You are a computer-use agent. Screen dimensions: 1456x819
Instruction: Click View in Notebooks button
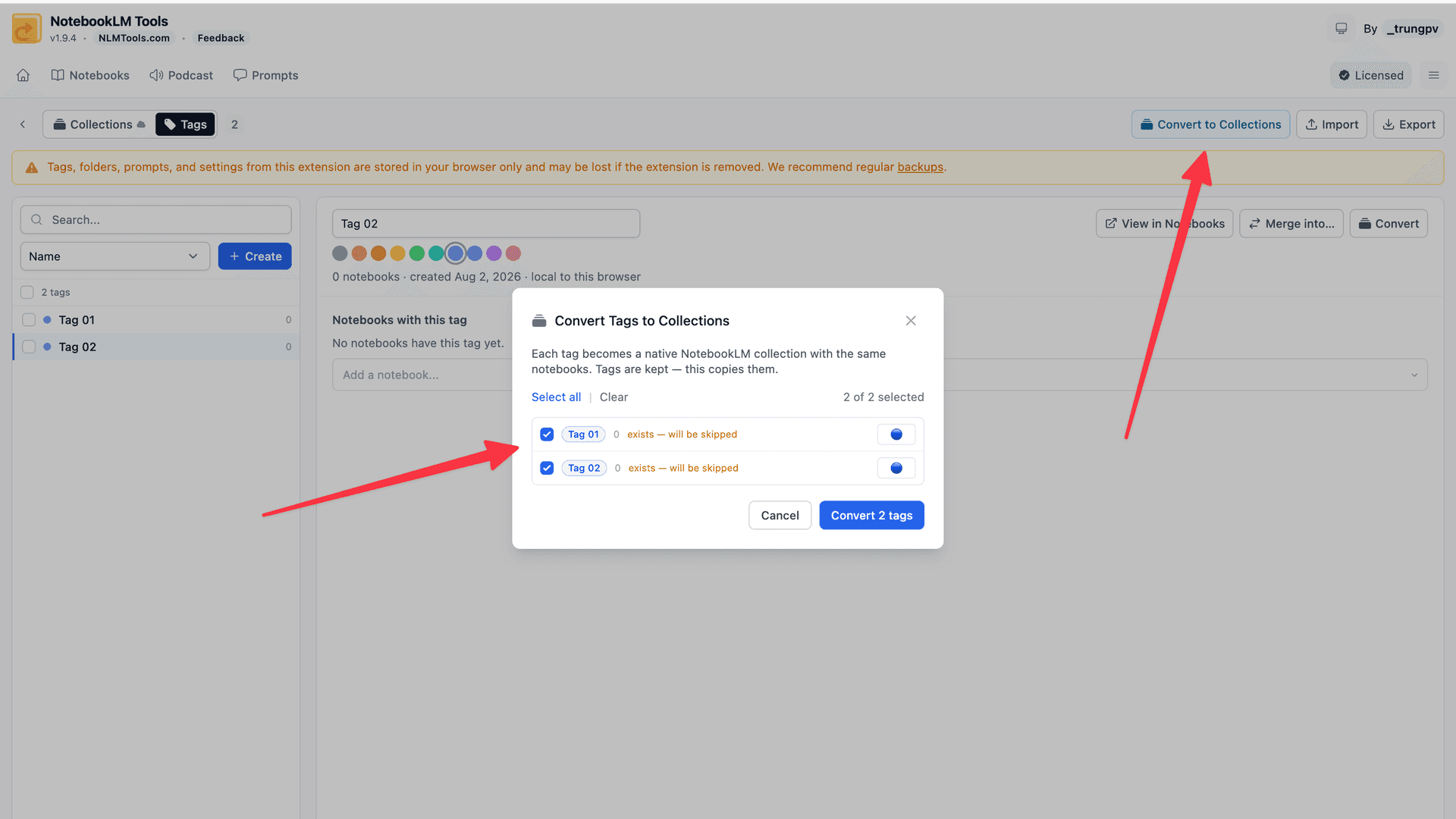pos(1165,224)
